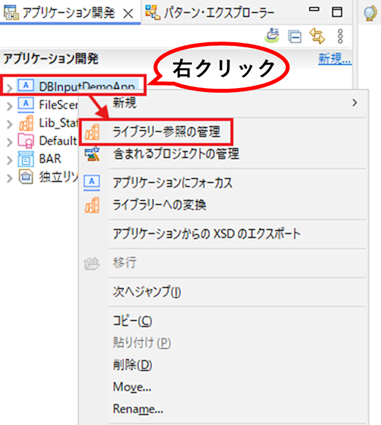Click the 移行 folder icon

point(92,263)
